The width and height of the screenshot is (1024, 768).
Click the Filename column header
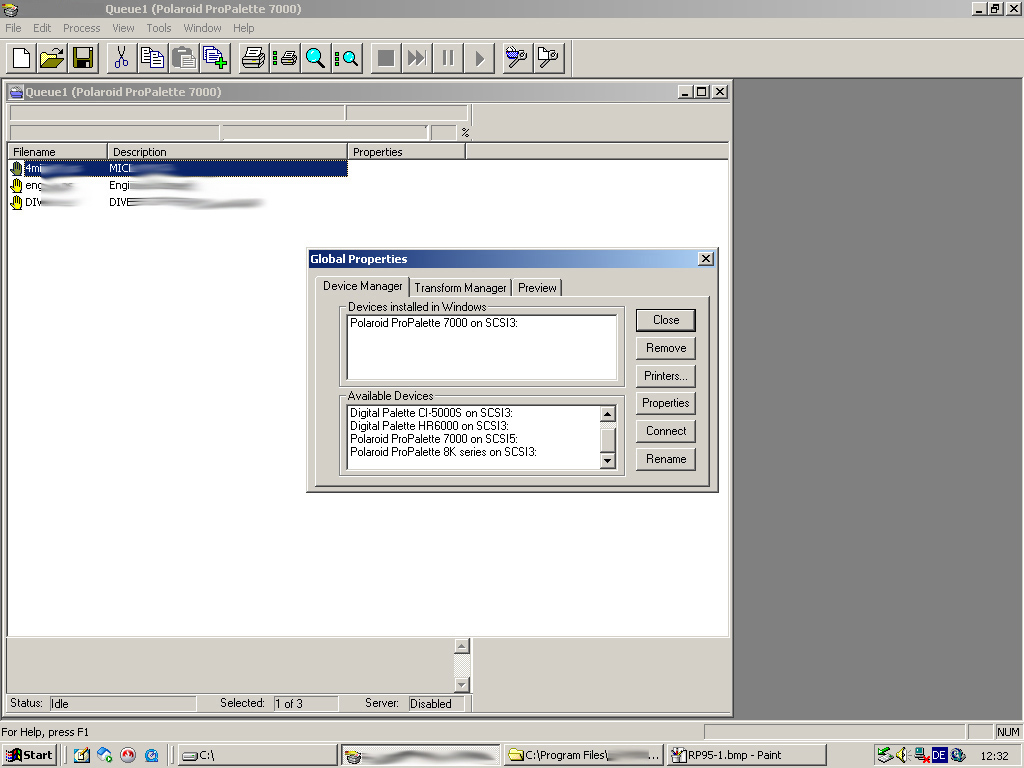57,152
